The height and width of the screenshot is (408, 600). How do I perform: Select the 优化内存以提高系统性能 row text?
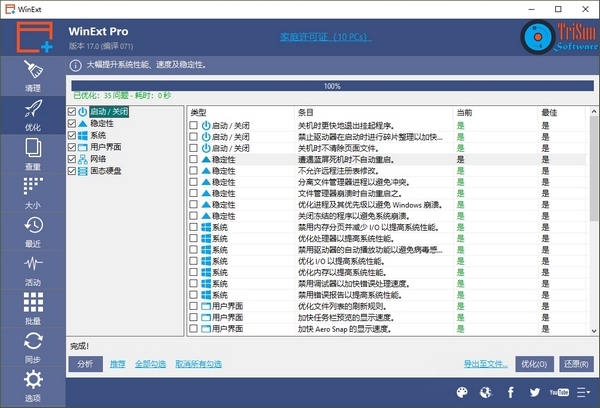(342, 272)
